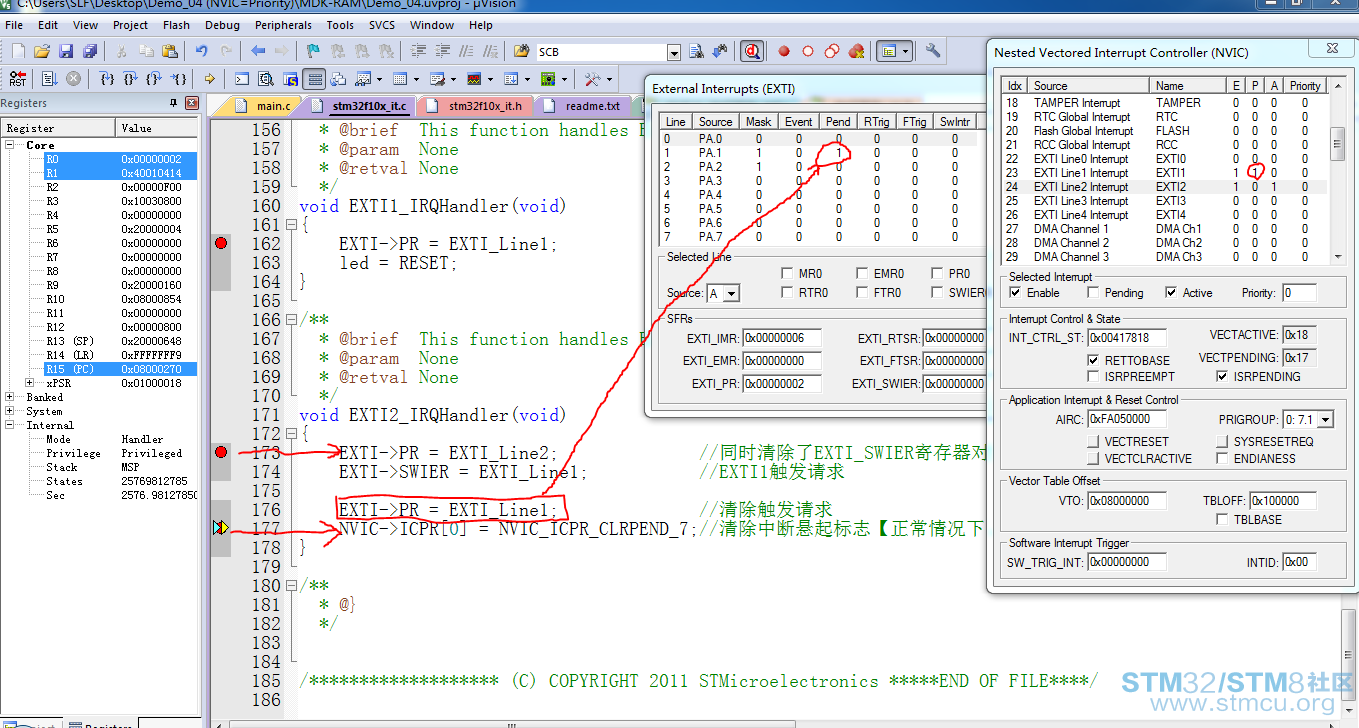Click the VECTRESET button

1093,442
